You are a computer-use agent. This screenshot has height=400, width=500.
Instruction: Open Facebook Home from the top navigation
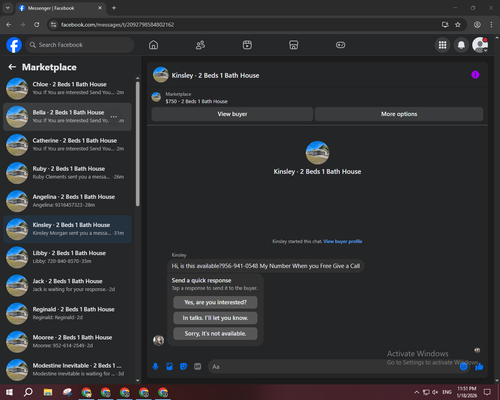tap(153, 45)
